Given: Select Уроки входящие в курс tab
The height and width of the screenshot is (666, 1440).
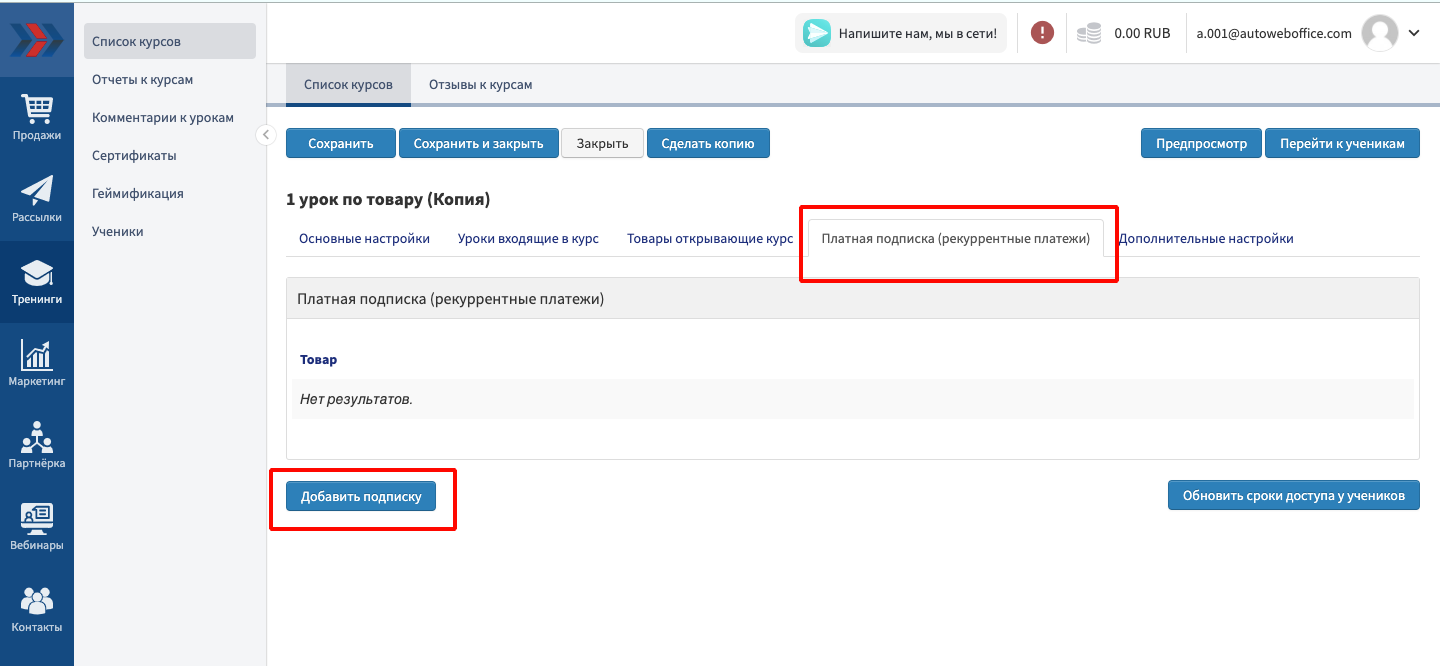Looking at the screenshot, I should [528, 239].
